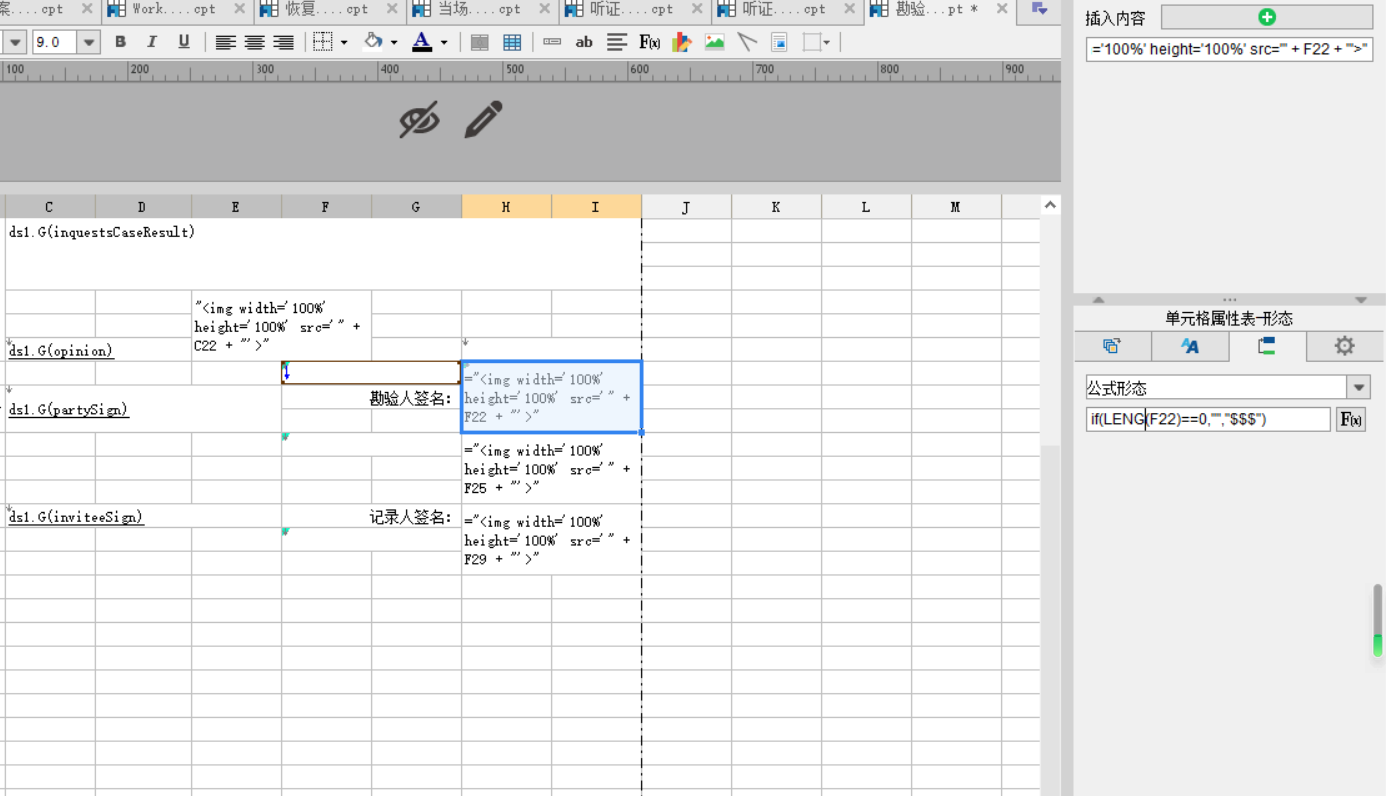
Task: Switch to the 勘验...pt * tab
Action: [936, 9]
